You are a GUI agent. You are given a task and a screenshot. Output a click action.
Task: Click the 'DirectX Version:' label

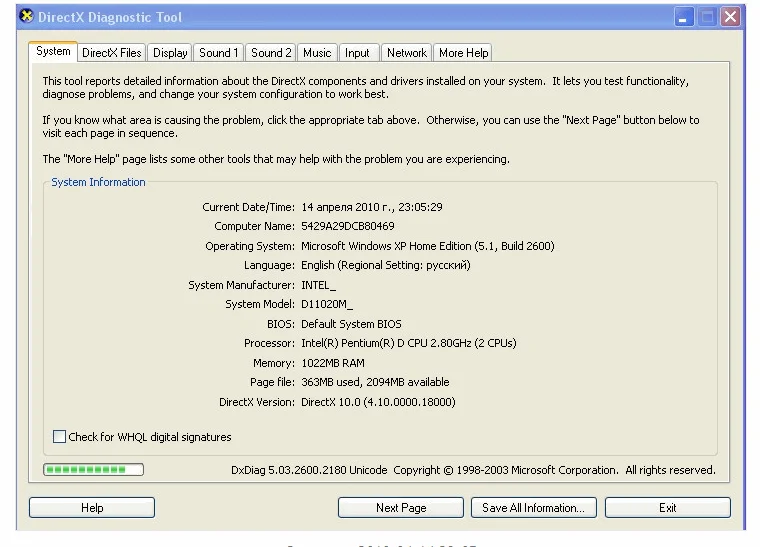pyautogui.click(x=256, y=402)
